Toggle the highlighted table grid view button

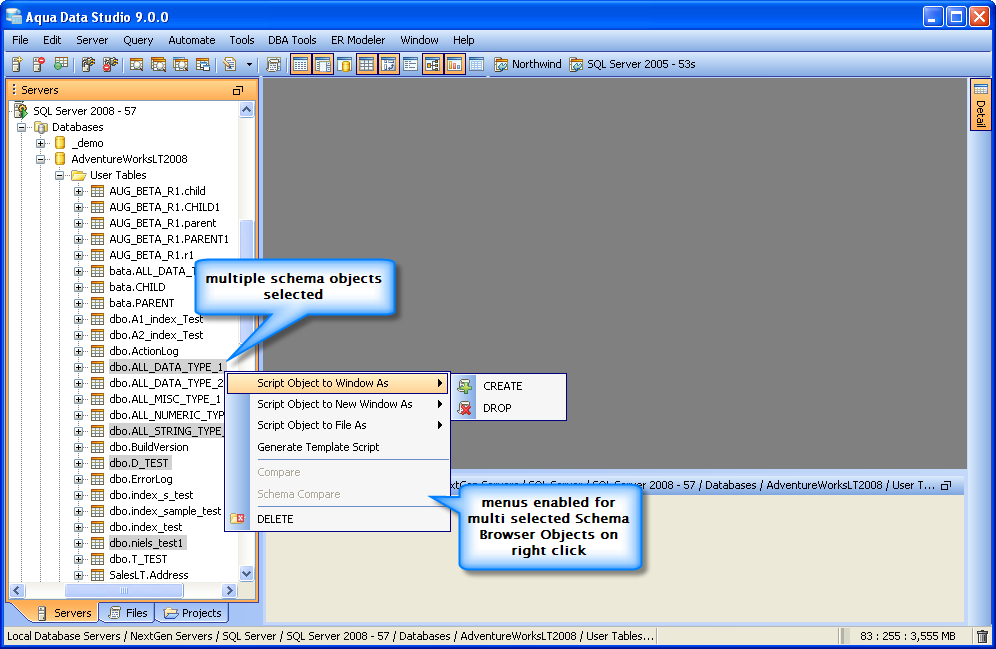tap(366, 64)
